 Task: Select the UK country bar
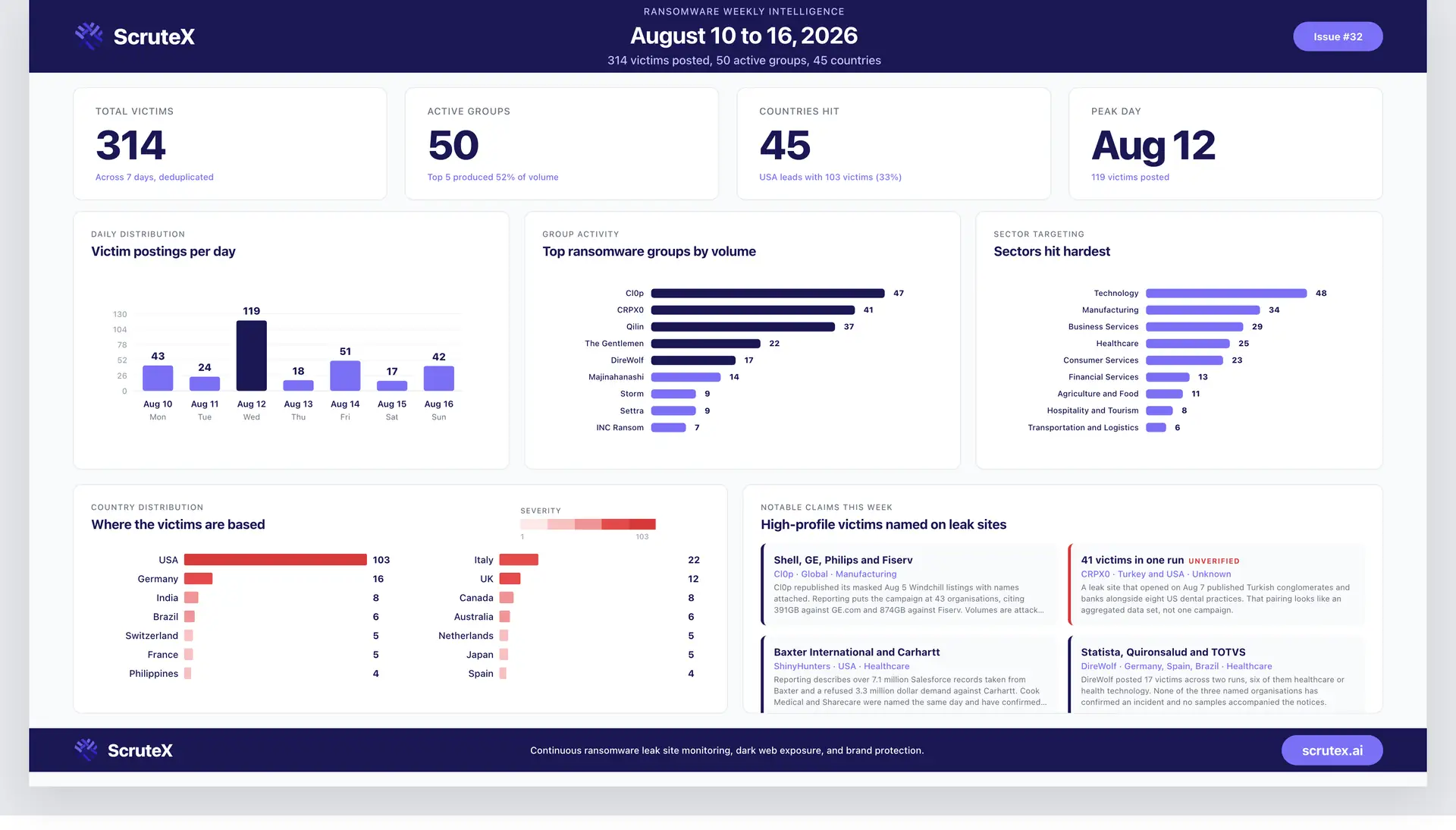point(510,579)
